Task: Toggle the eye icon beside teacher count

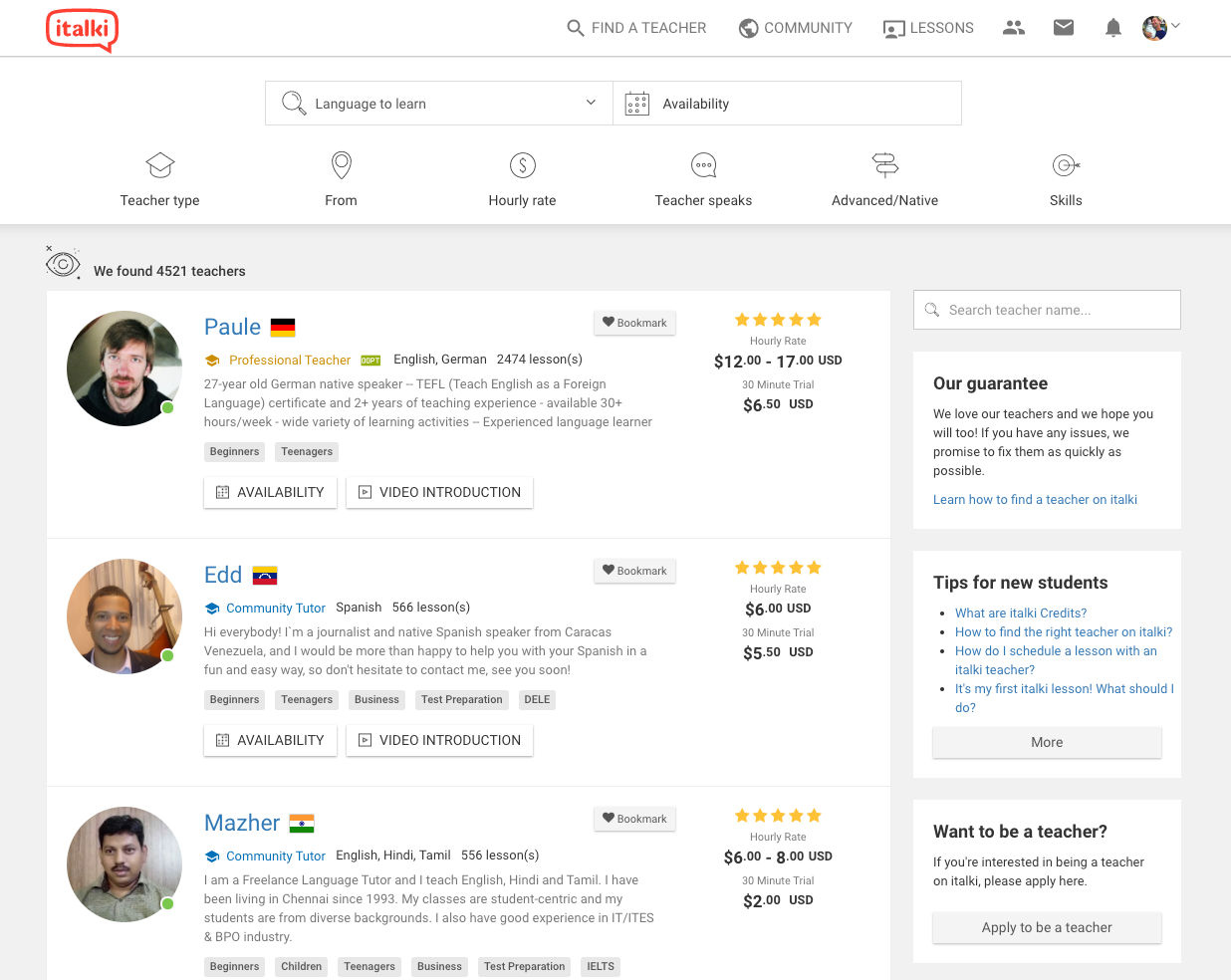Action: (63, 263)
